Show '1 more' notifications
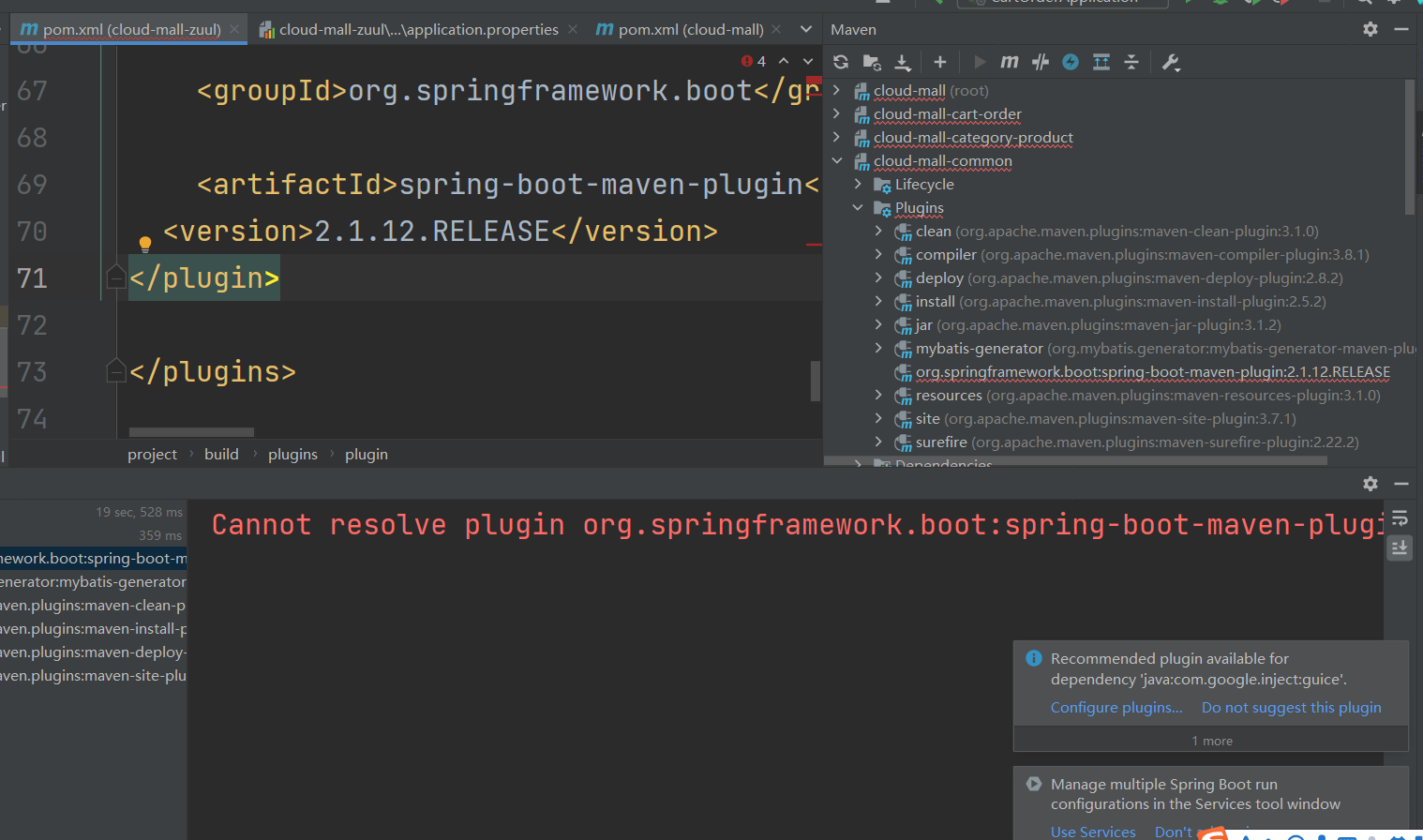Screen dimensions: 1423x840 1211,741
